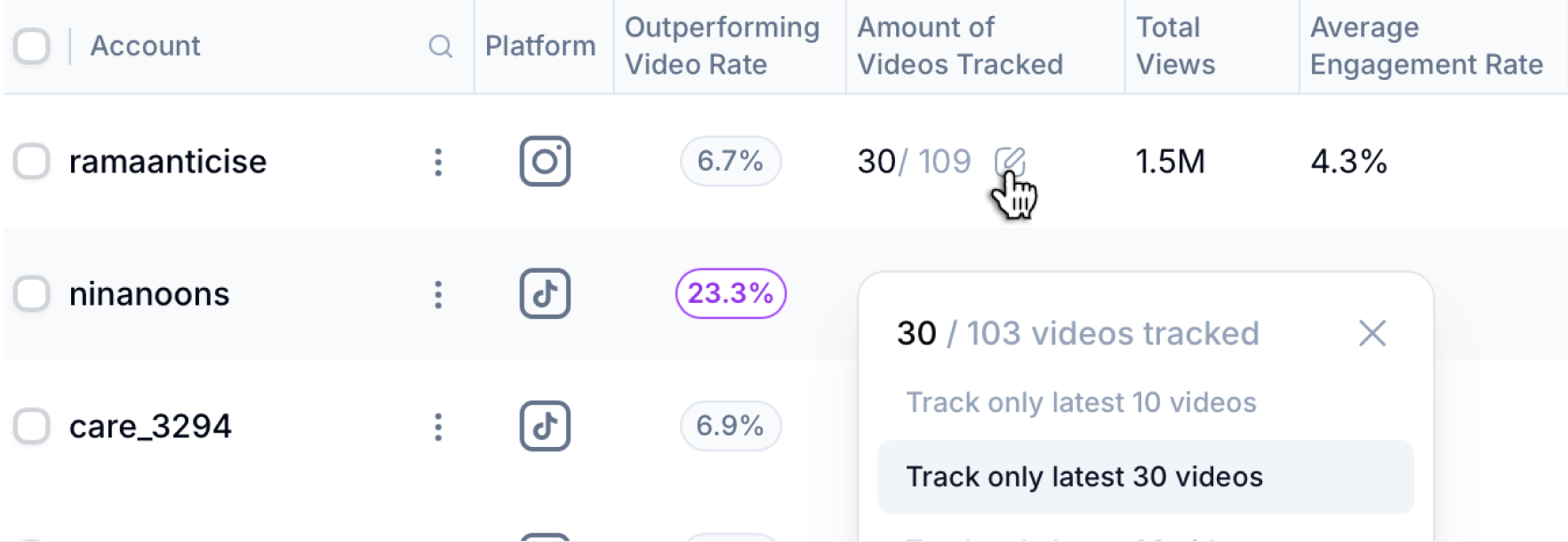1568x542 pixels.
Task: Open the ninanoons account
Action: [x=149, y=294]
